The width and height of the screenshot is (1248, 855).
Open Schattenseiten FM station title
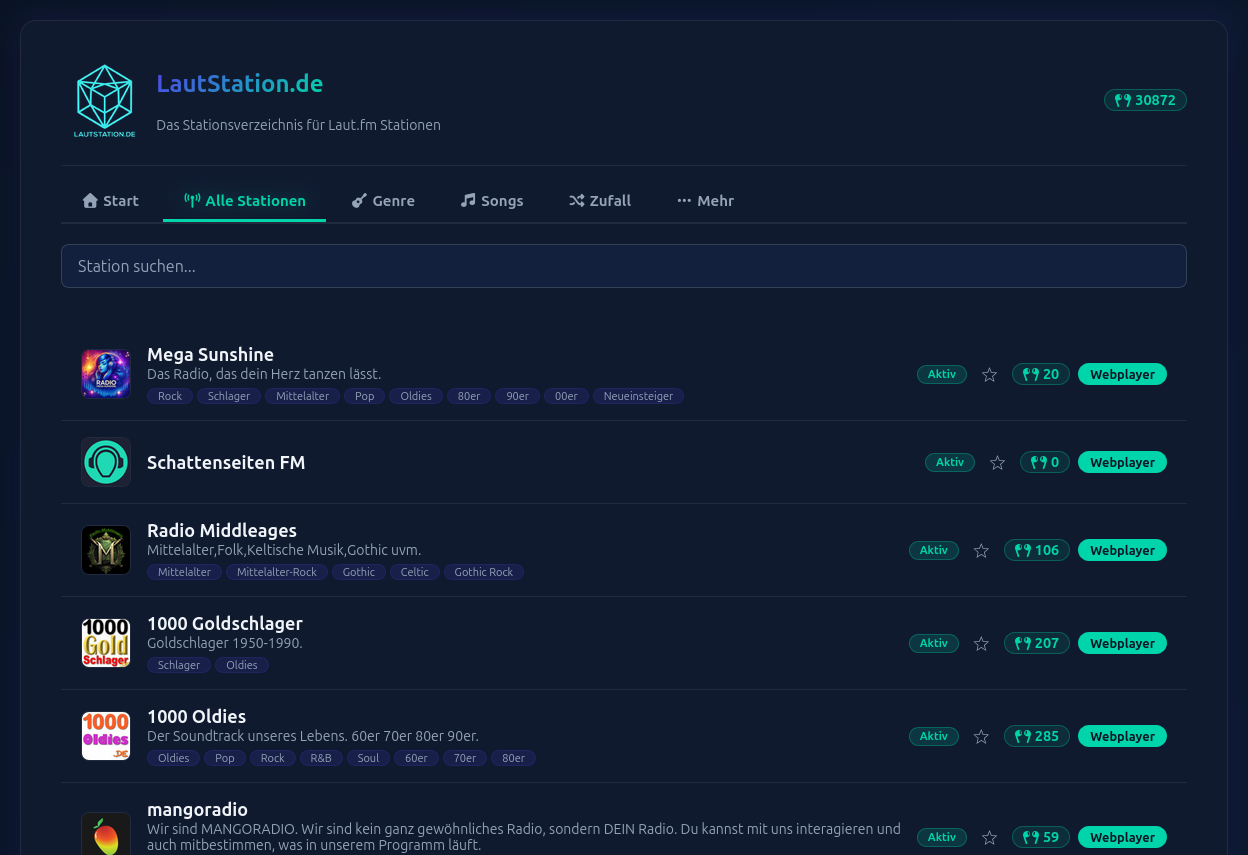pos(226,462)
